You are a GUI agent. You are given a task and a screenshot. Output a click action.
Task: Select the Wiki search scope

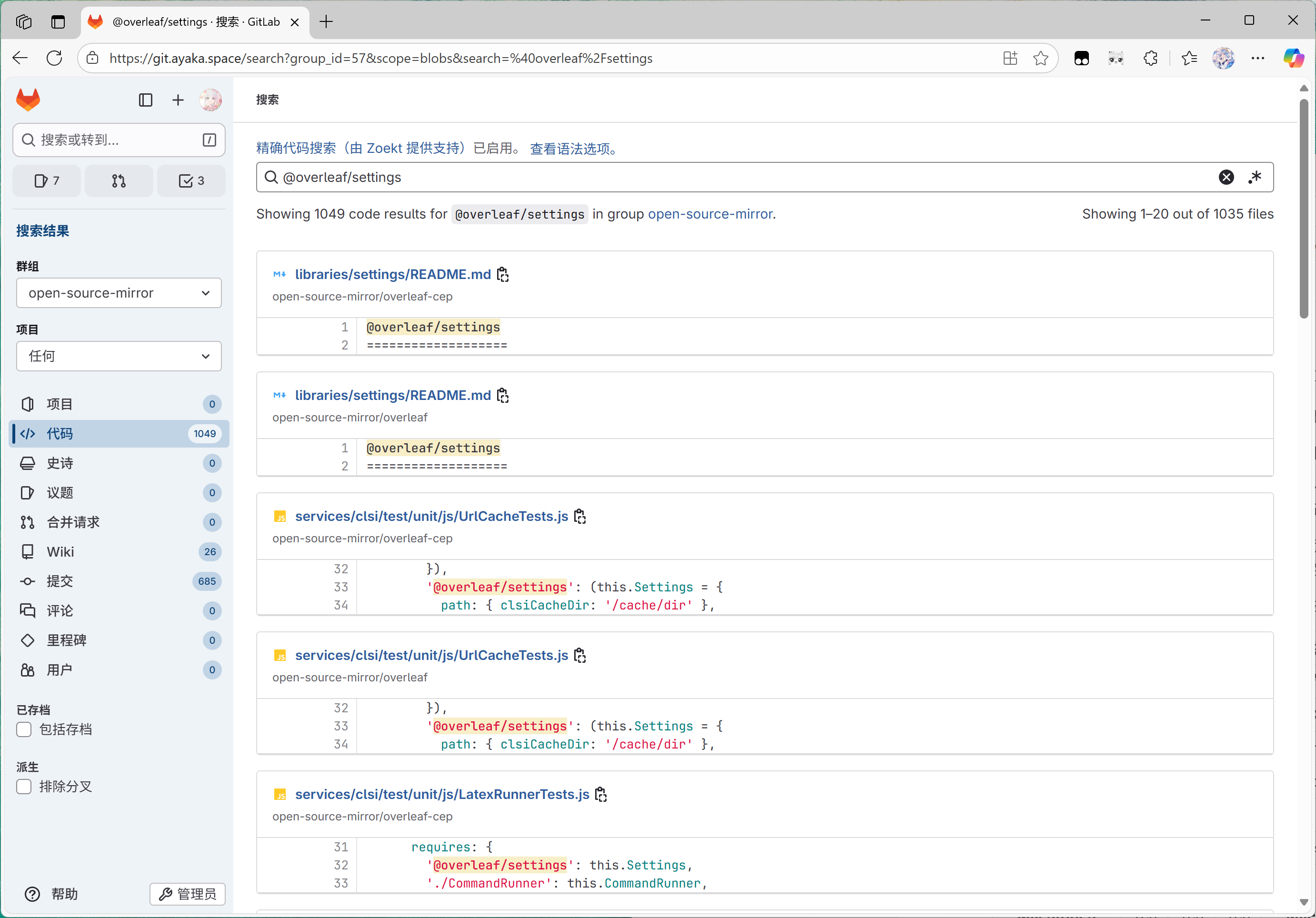click(x=119, y=552)
